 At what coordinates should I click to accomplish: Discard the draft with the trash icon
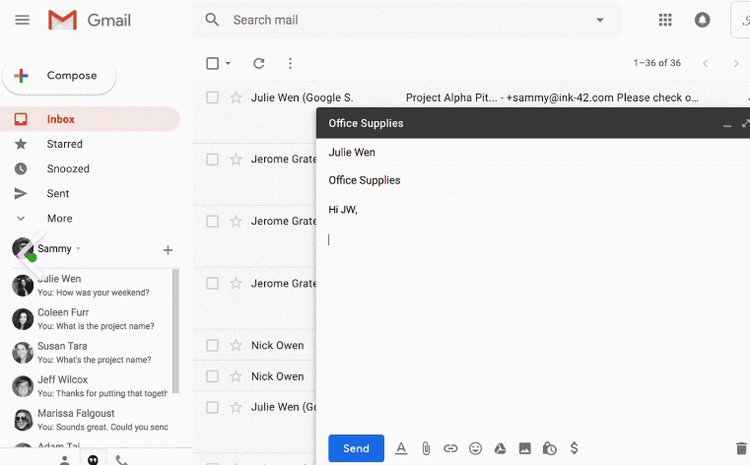(741, 448)
